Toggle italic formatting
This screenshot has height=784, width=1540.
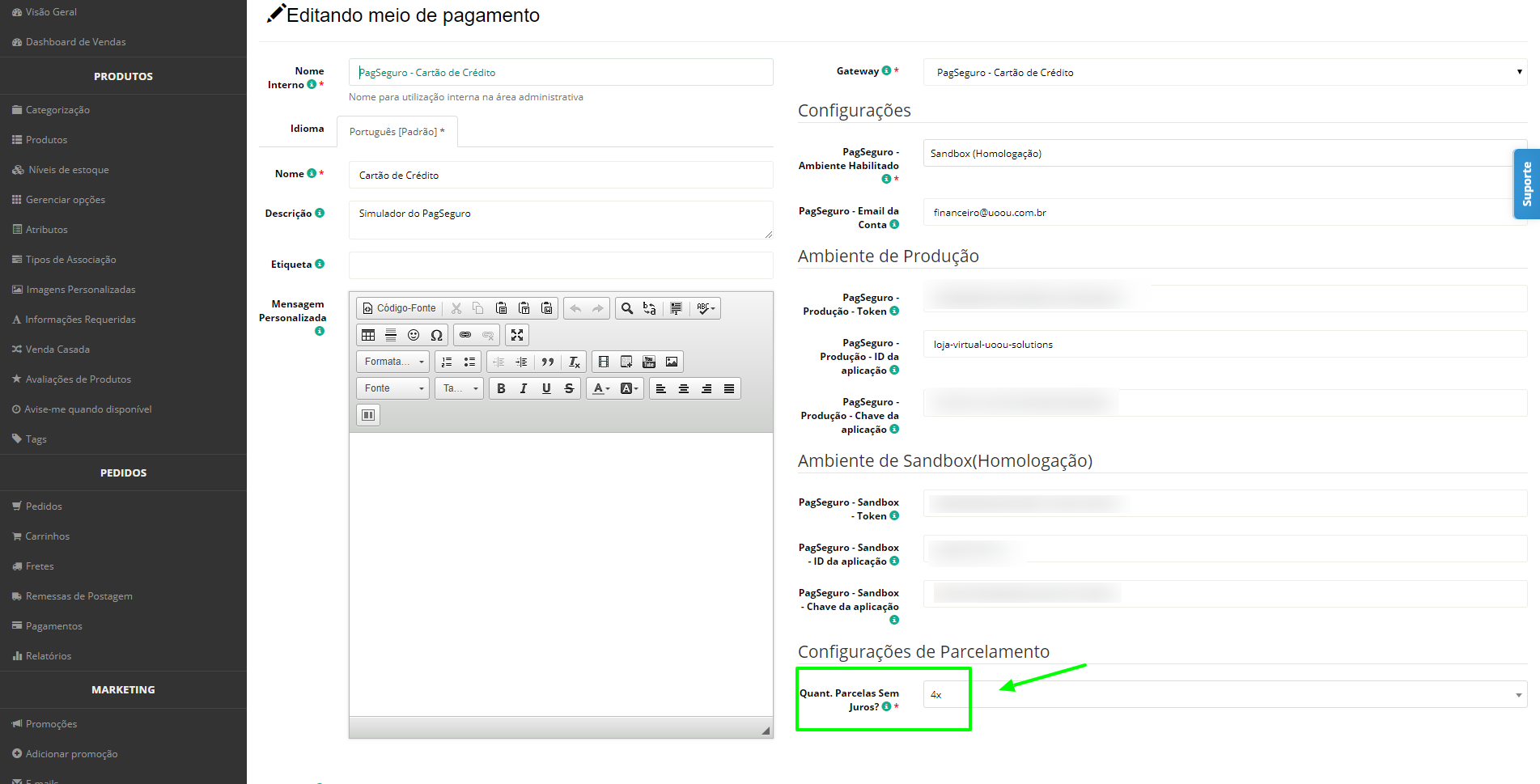(524, 388)
